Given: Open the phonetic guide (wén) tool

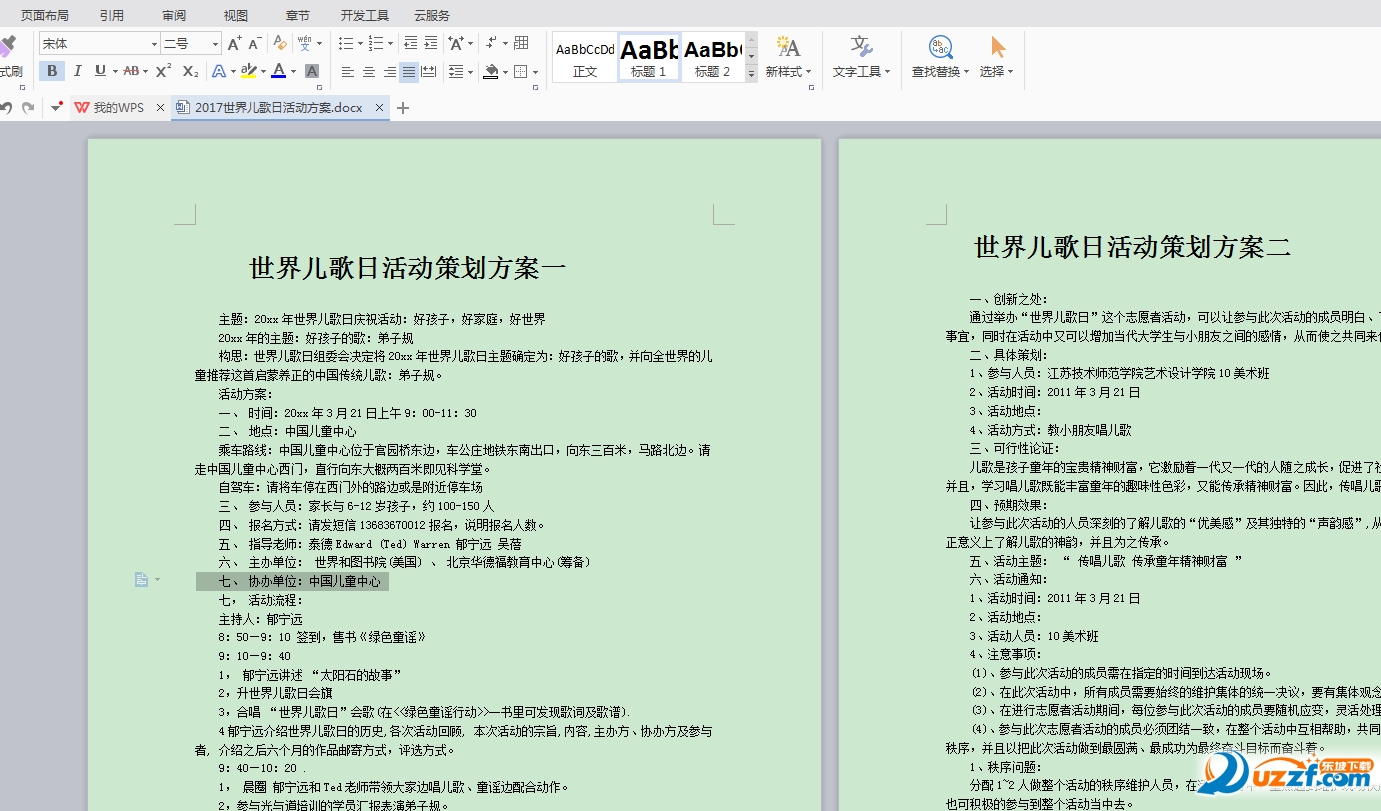Looking at the screenshot, I should (x=304, y=43).
